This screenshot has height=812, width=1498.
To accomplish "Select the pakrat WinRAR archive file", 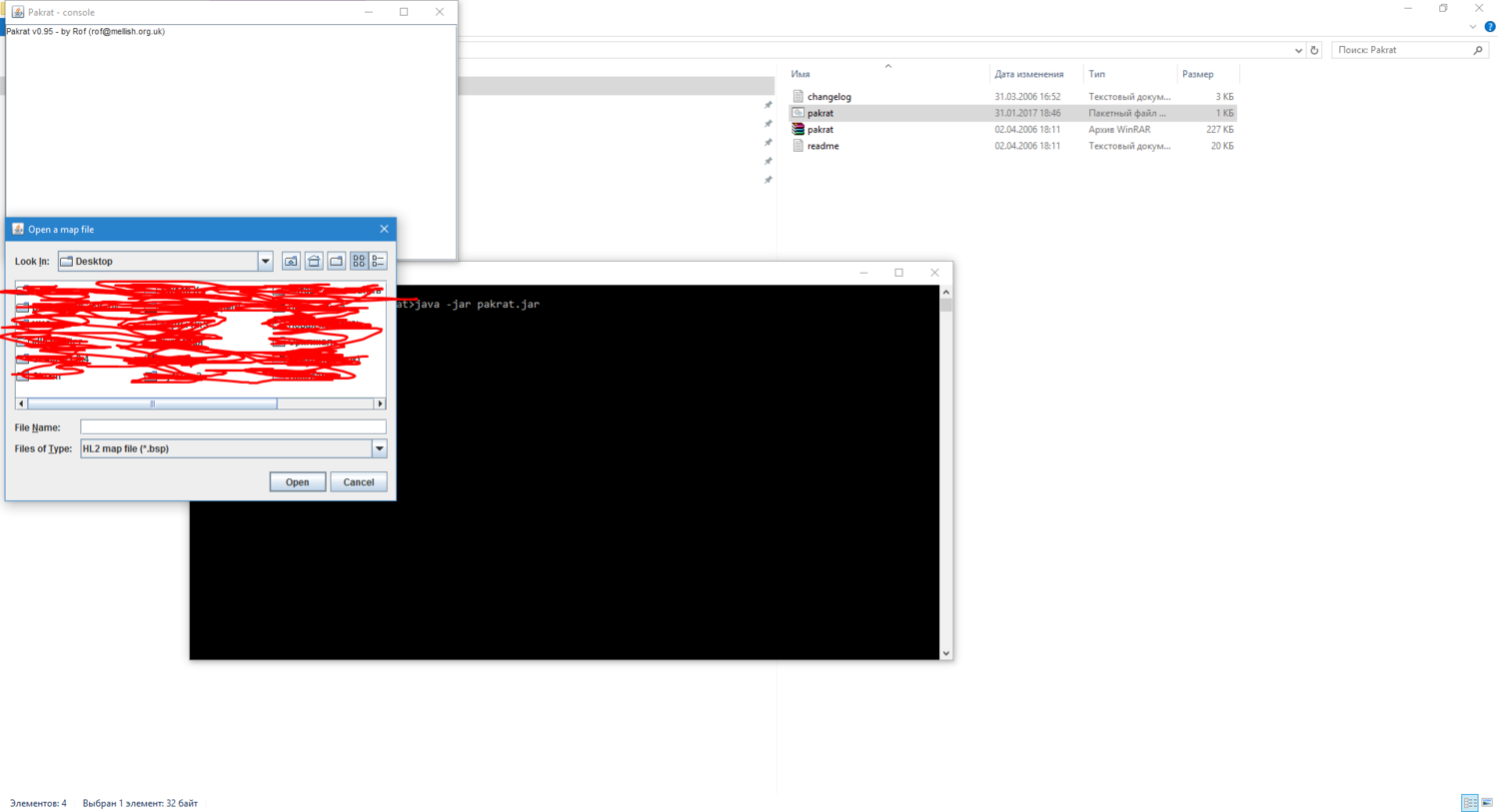I will click(x=820, y=130).
